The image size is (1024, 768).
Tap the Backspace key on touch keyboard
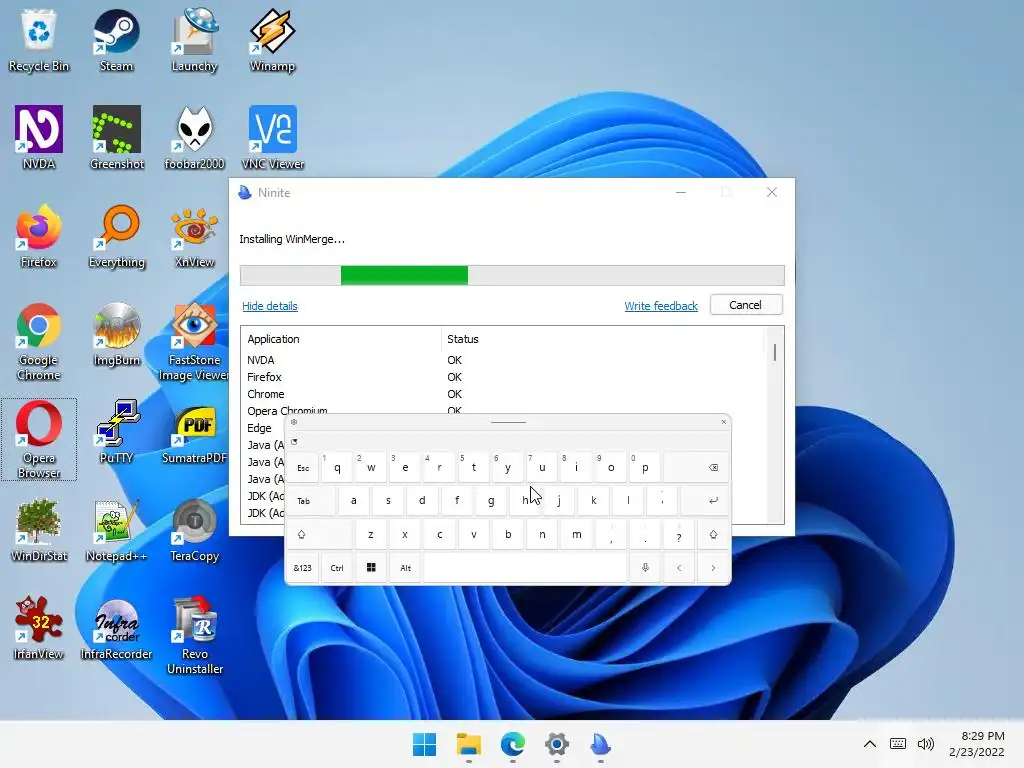[696, 468]
